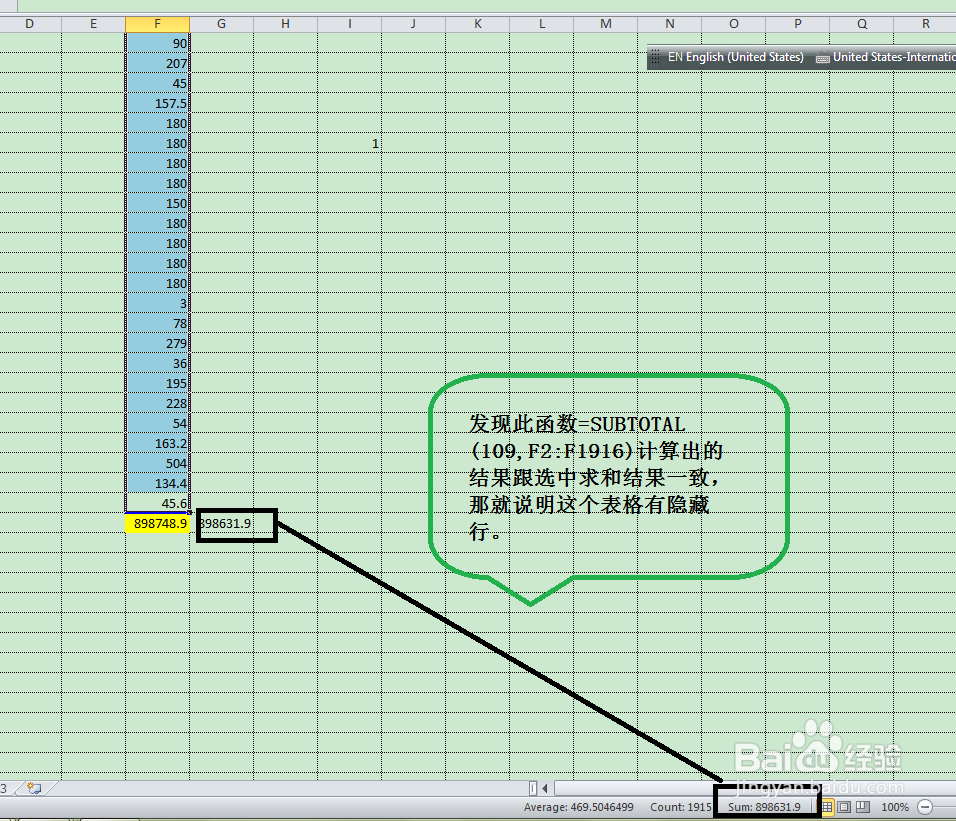
Task: Click the column J header
Action: [412, 23]
